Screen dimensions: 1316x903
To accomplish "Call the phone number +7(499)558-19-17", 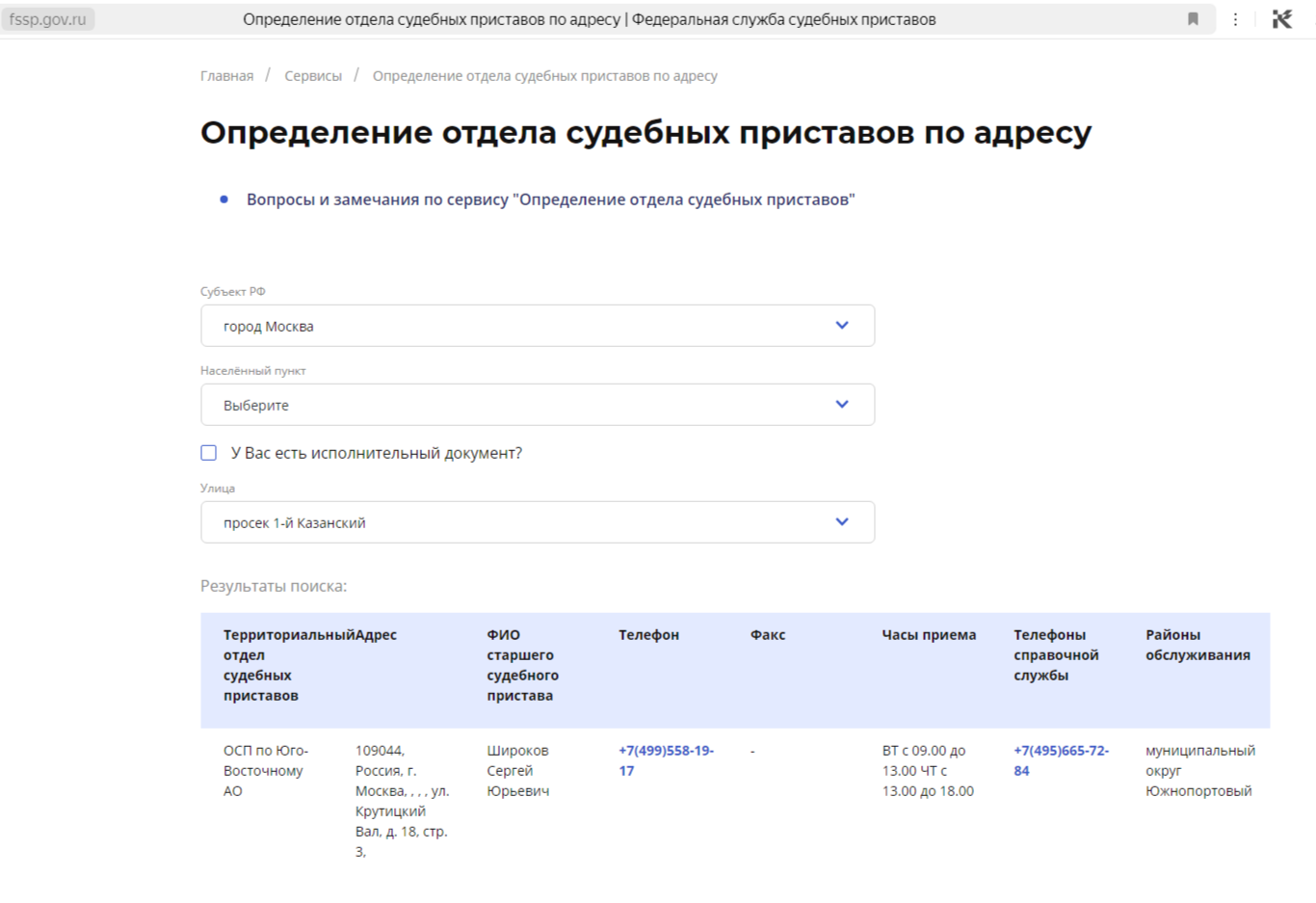I will pos(667,760).
